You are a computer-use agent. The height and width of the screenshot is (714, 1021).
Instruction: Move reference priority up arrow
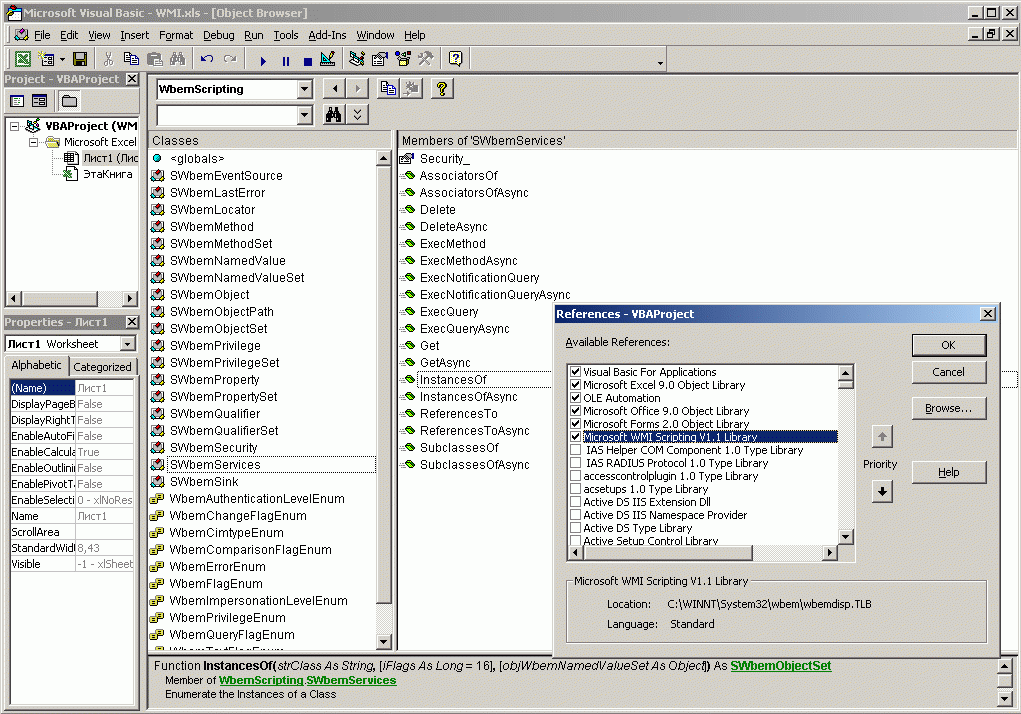882,437
